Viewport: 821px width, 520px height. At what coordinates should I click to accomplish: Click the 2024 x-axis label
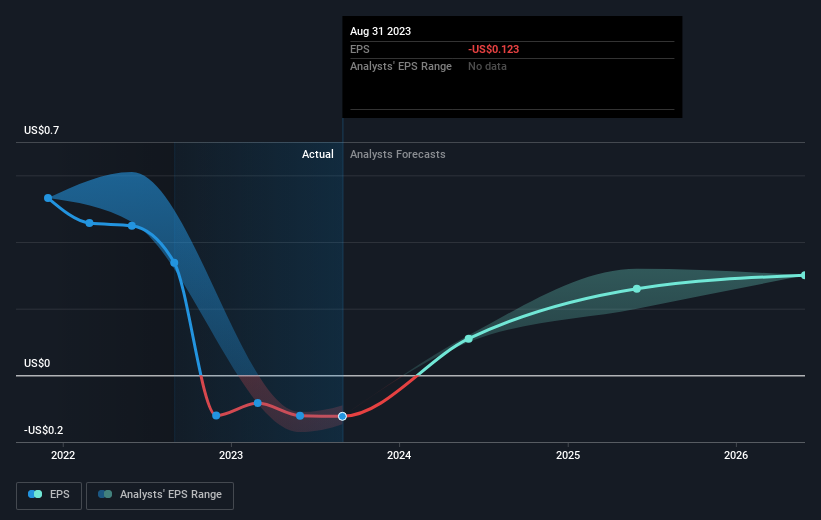(x=399, y=455)
